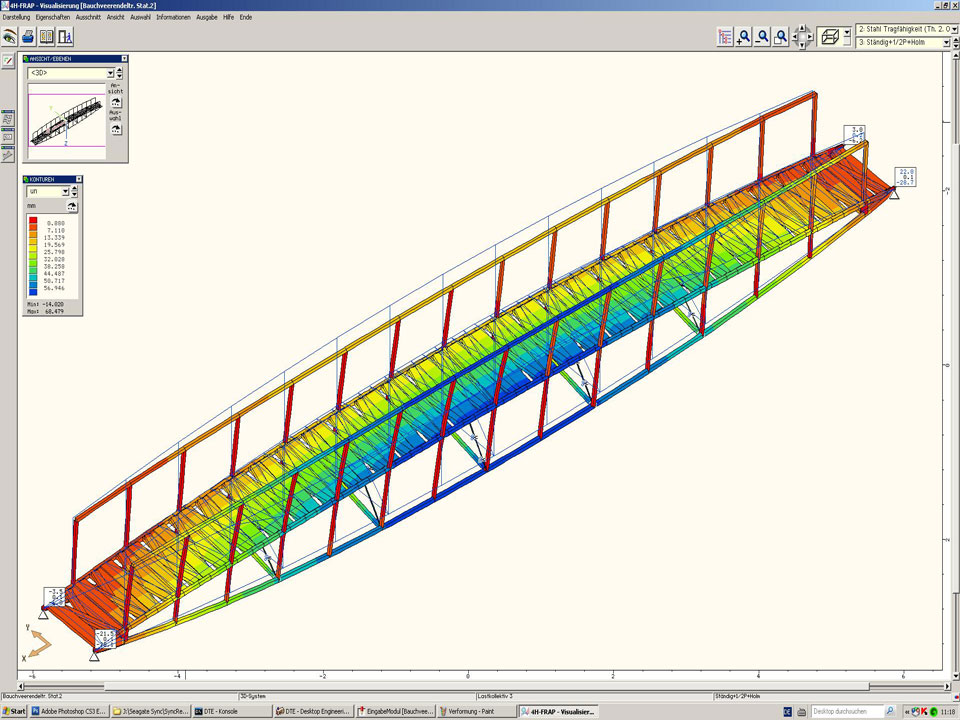Image resolution: width=960 pixels, height=720 pixels.
Task: Open the Informationen menu
Action: coord(173,17)
